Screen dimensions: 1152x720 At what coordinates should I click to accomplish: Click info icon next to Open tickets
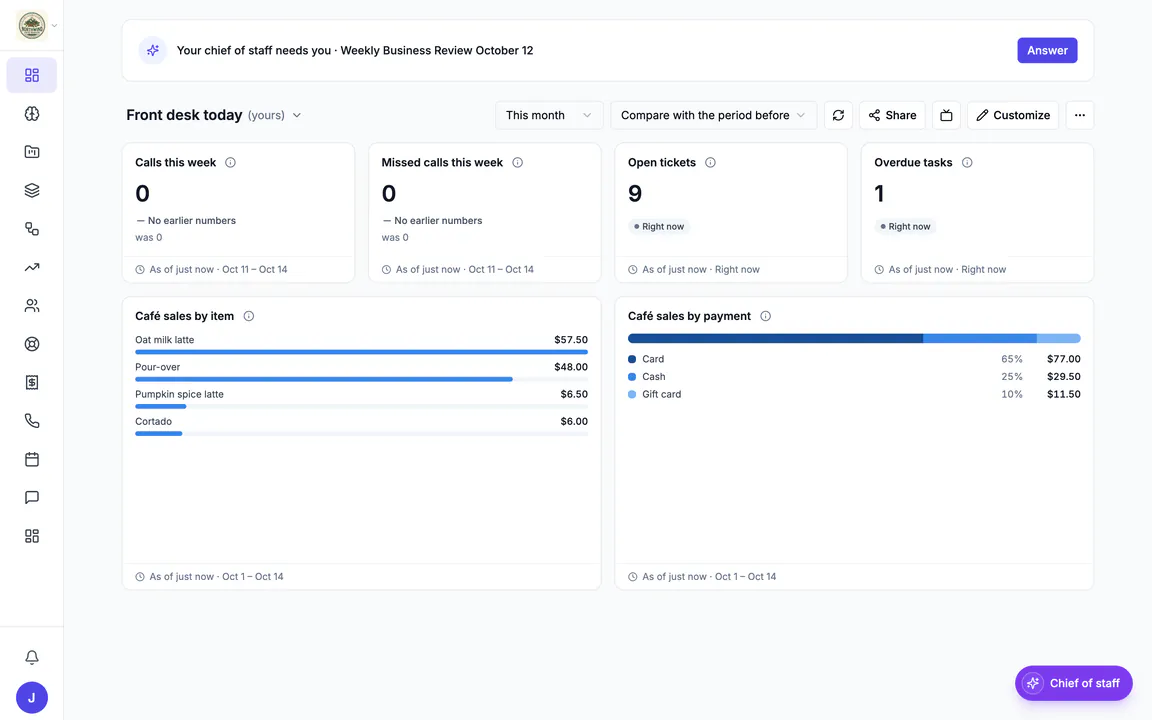(x=710, y=162)
